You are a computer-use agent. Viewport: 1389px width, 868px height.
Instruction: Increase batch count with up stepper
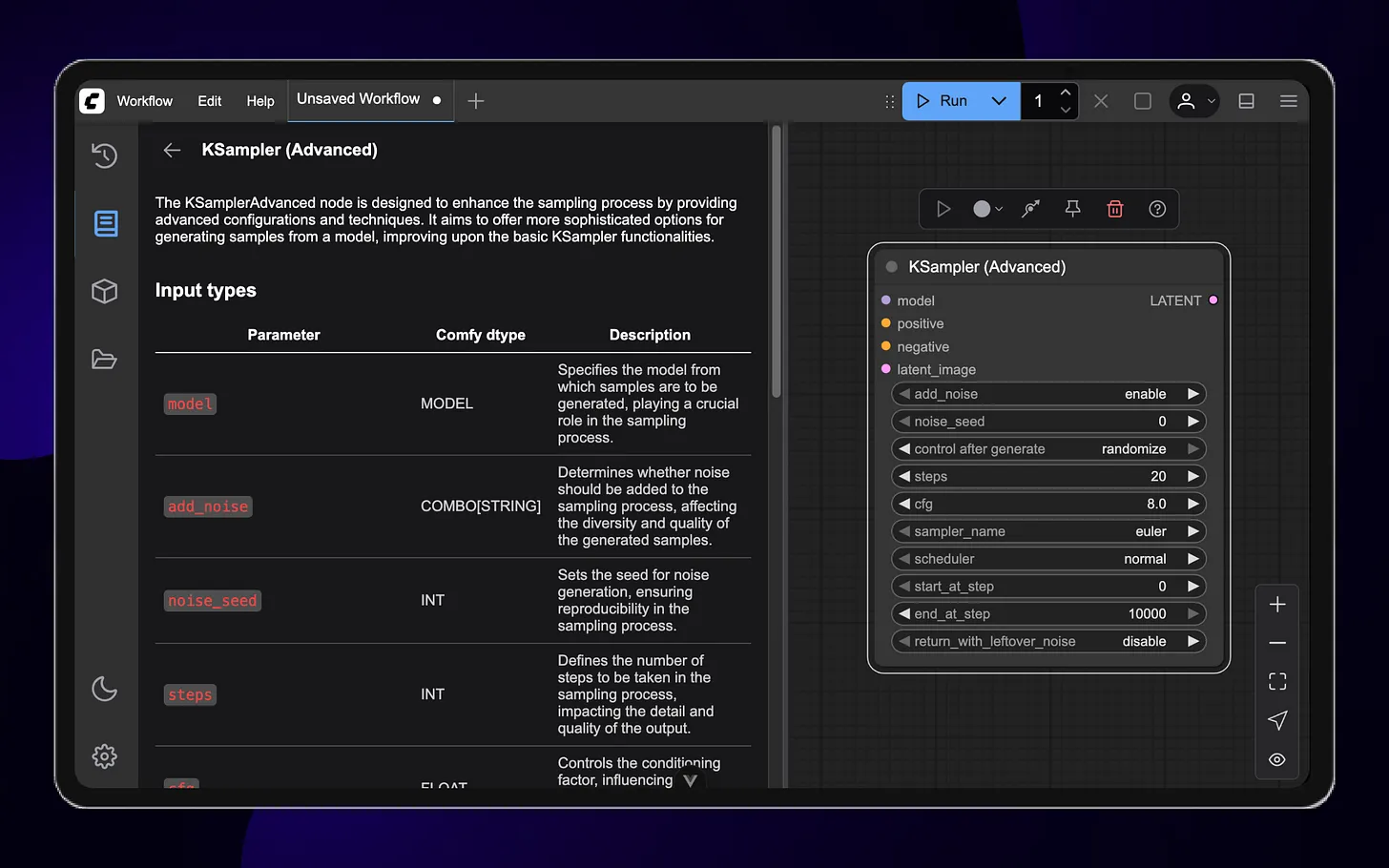1066,93
